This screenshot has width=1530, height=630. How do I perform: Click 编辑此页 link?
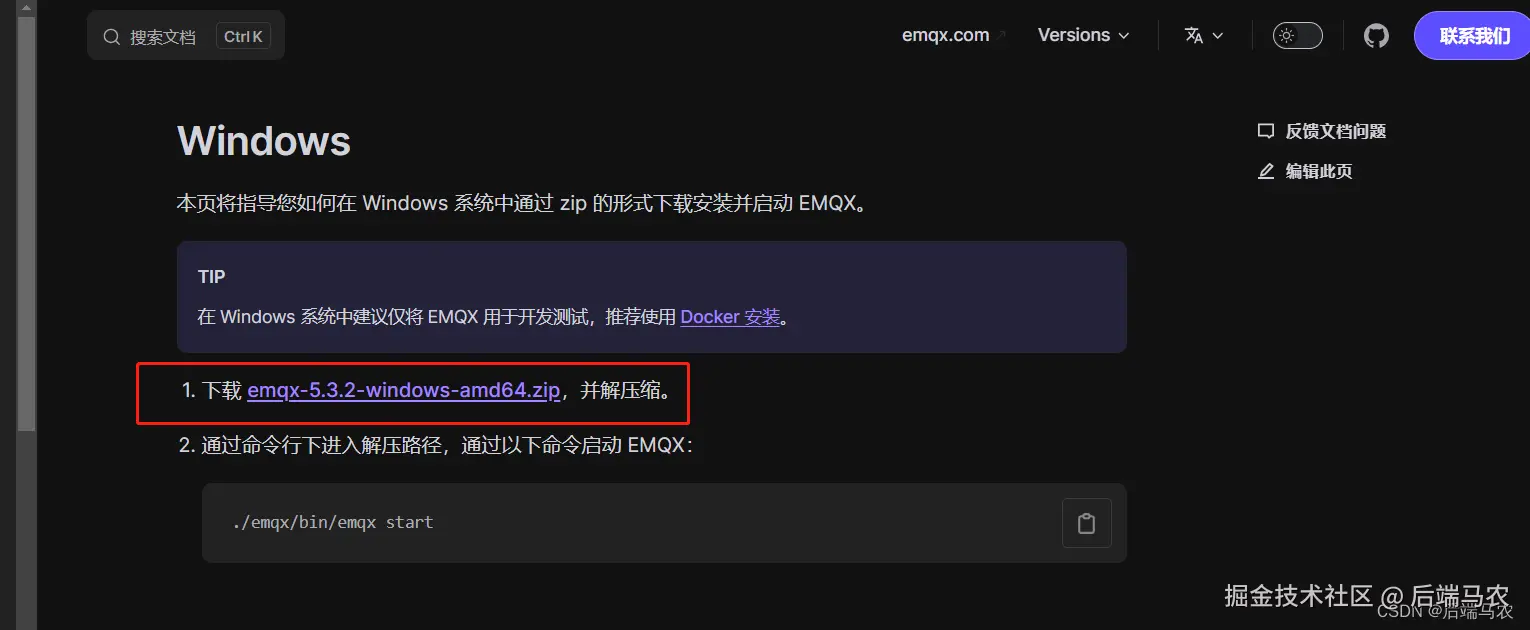[1319, 171]
